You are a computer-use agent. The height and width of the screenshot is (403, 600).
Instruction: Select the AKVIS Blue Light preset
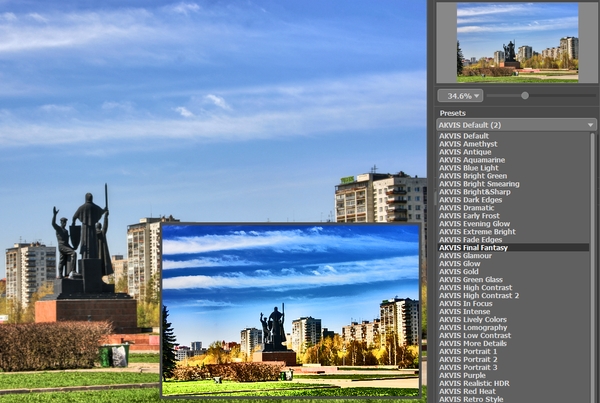point(513,168)
